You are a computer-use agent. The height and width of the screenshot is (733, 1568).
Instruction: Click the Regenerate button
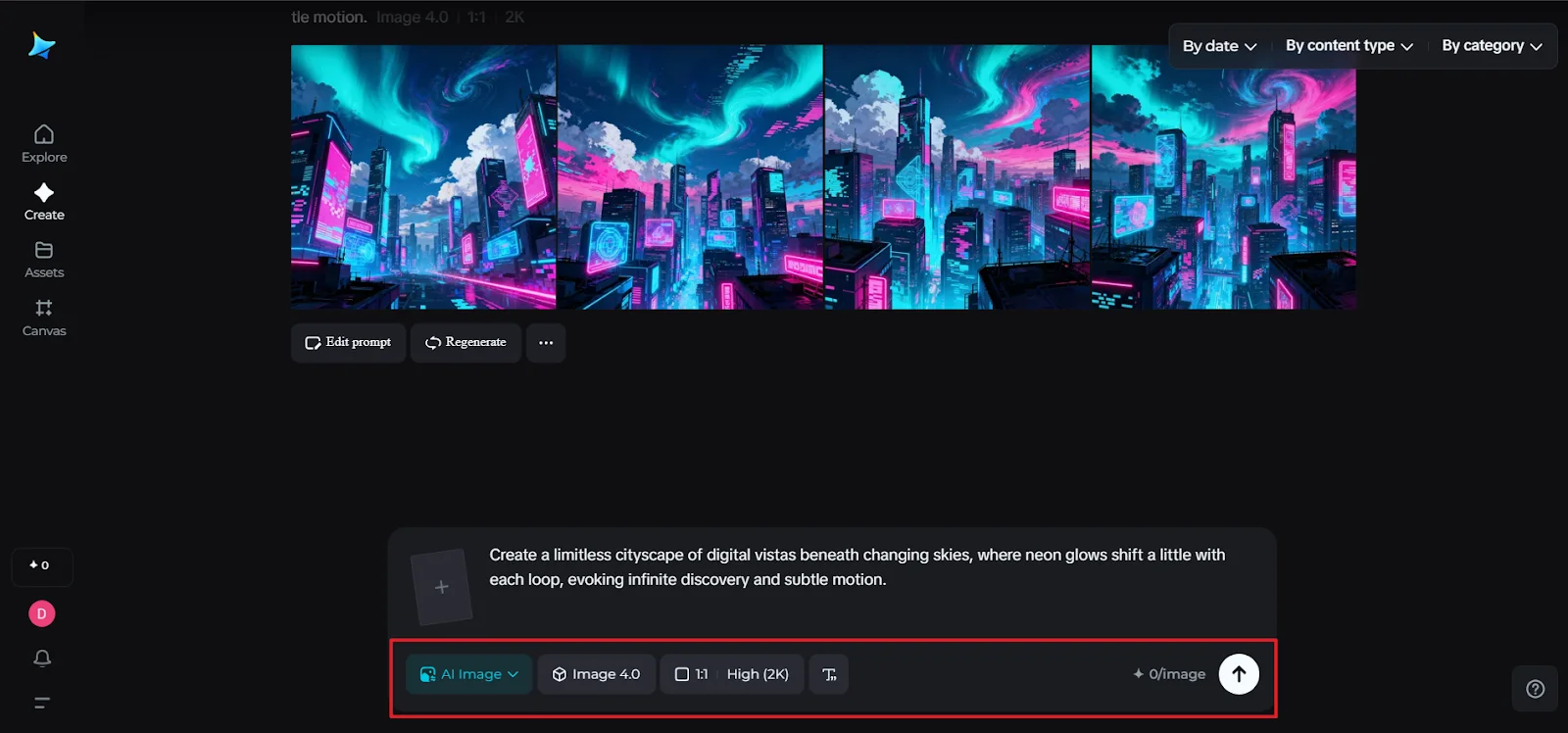tap(465, 343)
